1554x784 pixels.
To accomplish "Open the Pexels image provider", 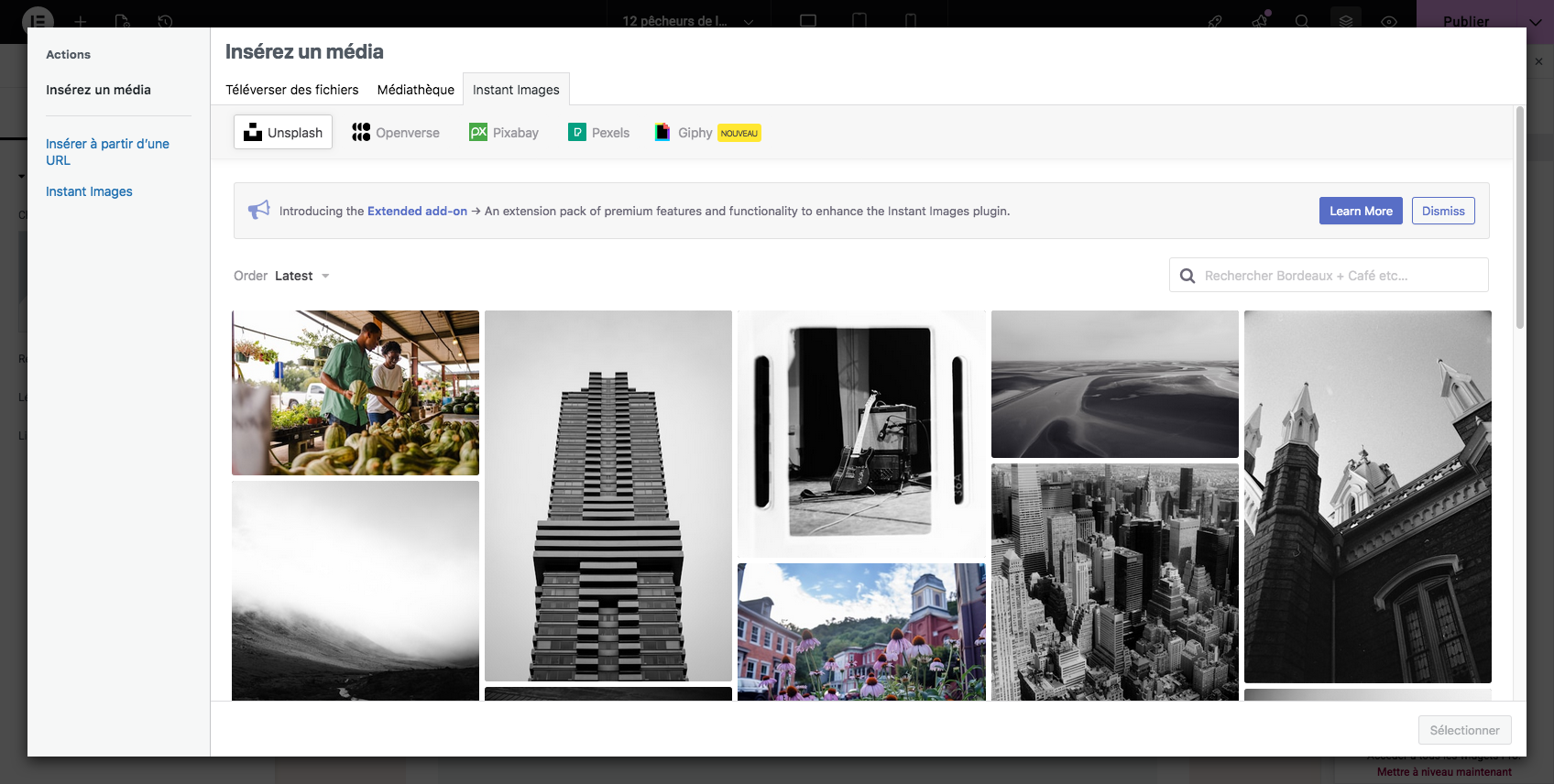I will 599,133.
